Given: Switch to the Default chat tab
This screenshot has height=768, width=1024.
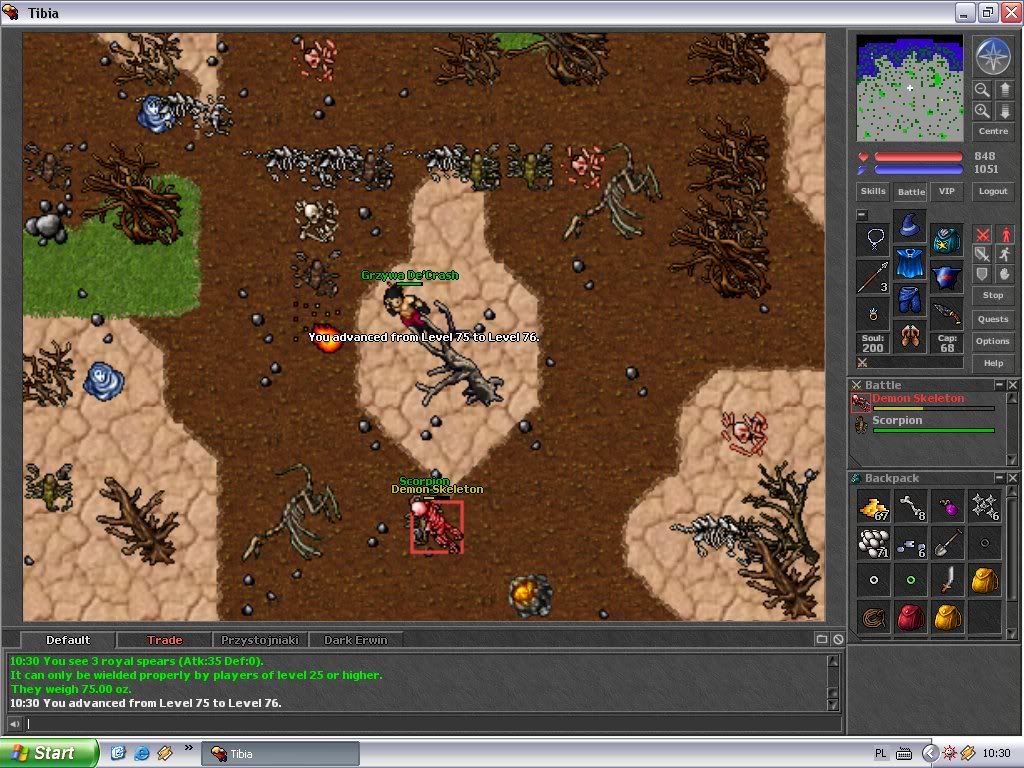Looking at the screenshot, I should 68,640.
